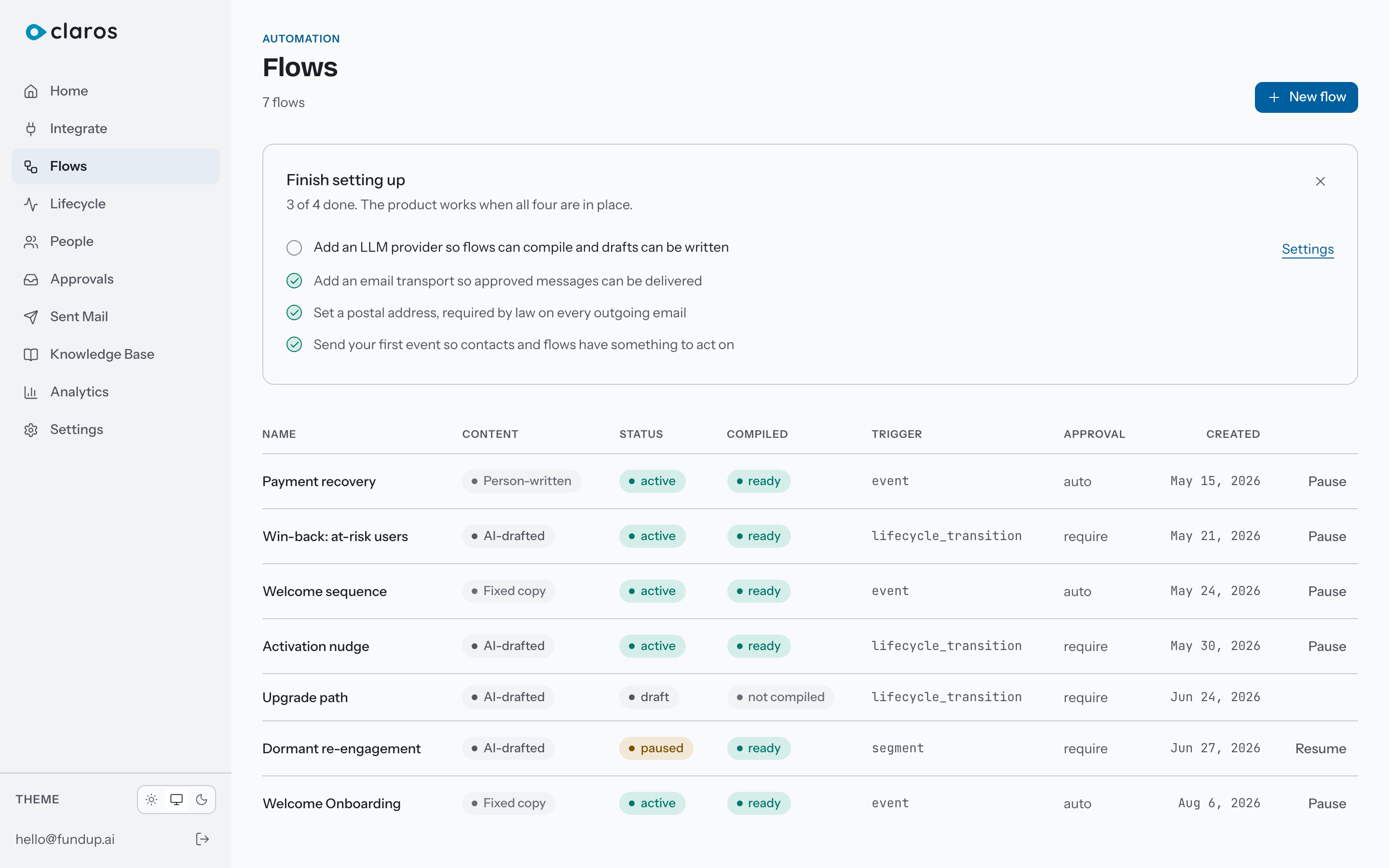Click the Analytics bar chart icon
1389x868 pixels.
tap(31, 392)
